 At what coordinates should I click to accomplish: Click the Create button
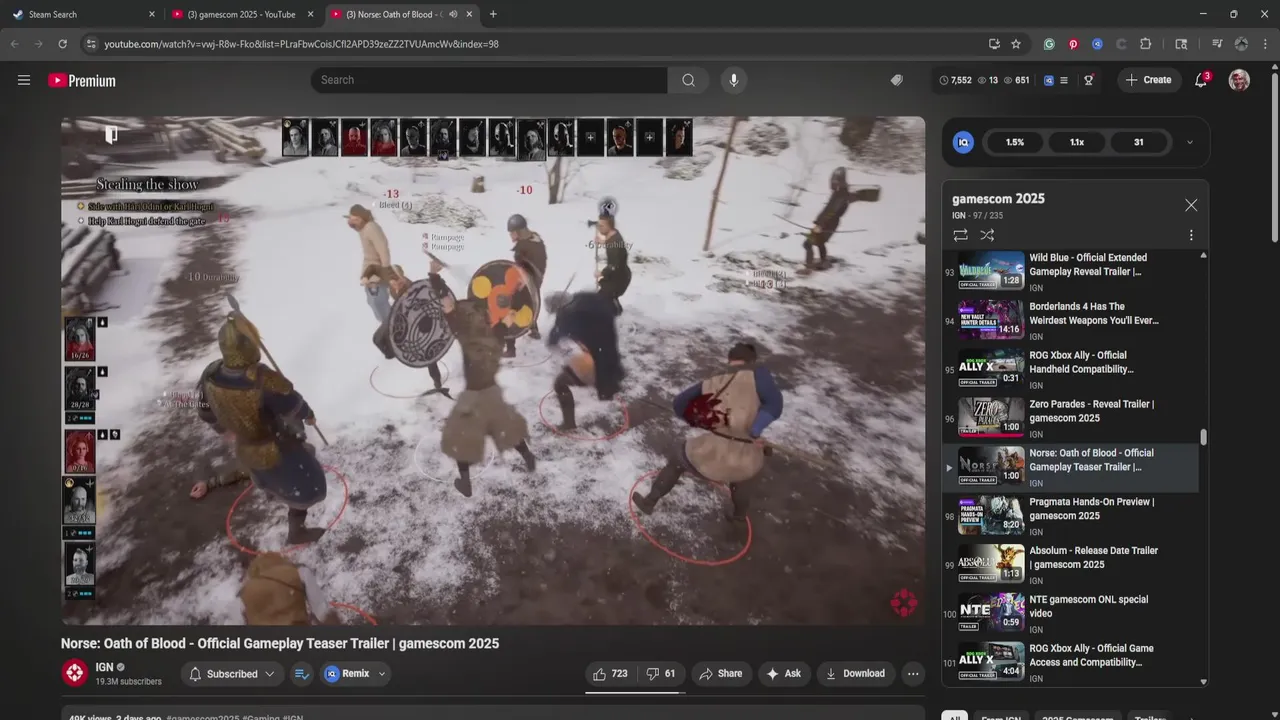tap(1148, 80)
